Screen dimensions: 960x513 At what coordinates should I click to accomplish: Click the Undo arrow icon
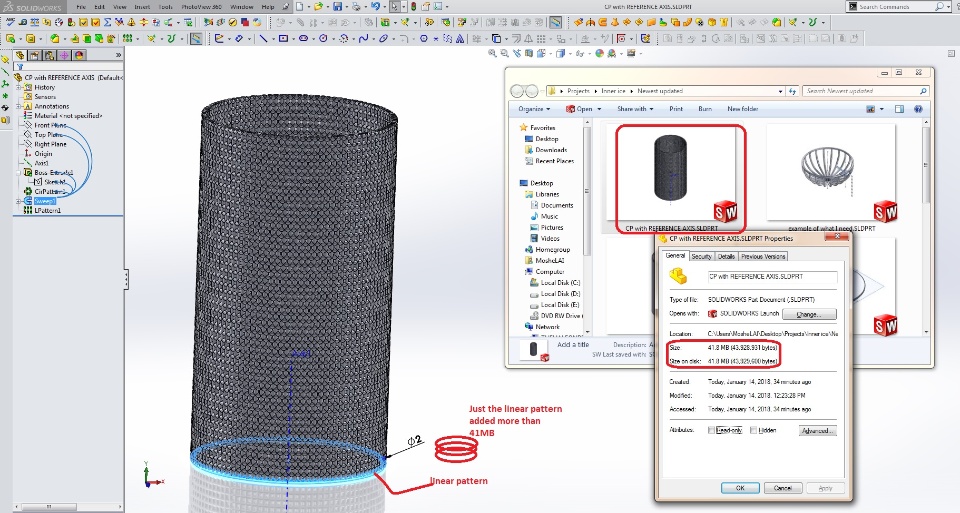(375, 7)
